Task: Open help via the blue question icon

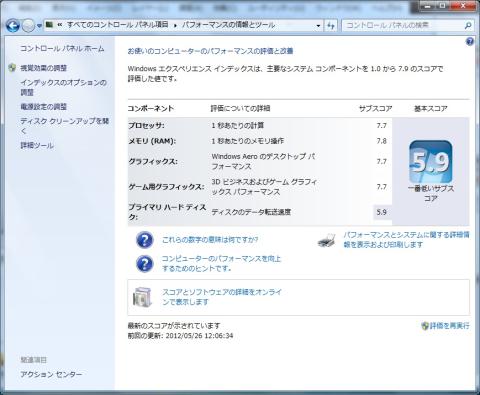Action: click(x=470, y=42)
